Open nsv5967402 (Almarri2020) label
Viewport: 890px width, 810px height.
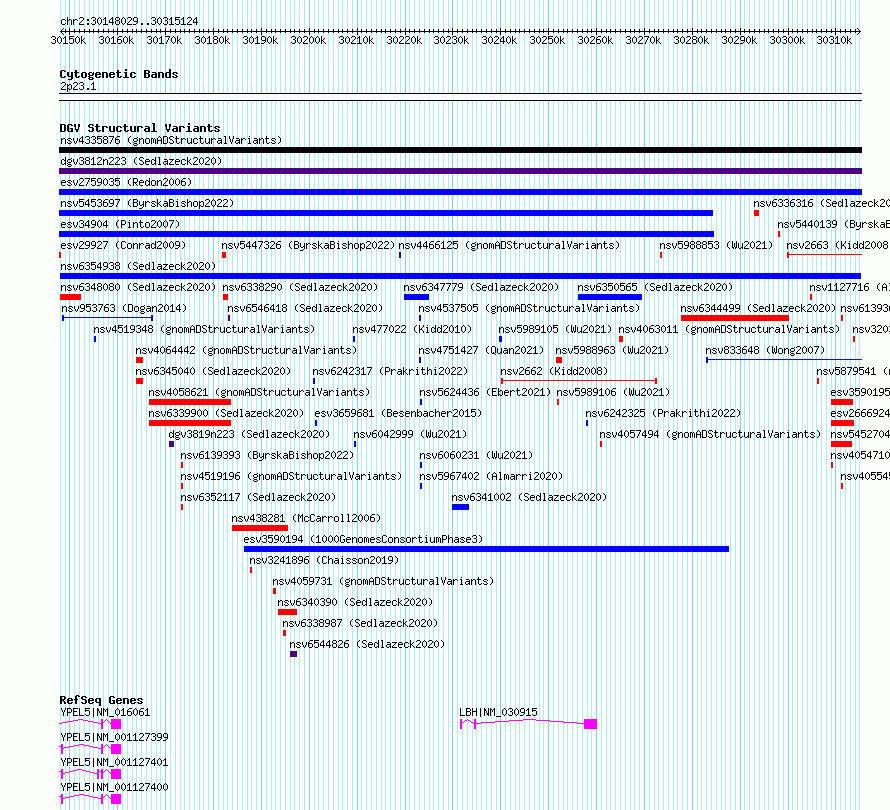click(x=490, y=476)
